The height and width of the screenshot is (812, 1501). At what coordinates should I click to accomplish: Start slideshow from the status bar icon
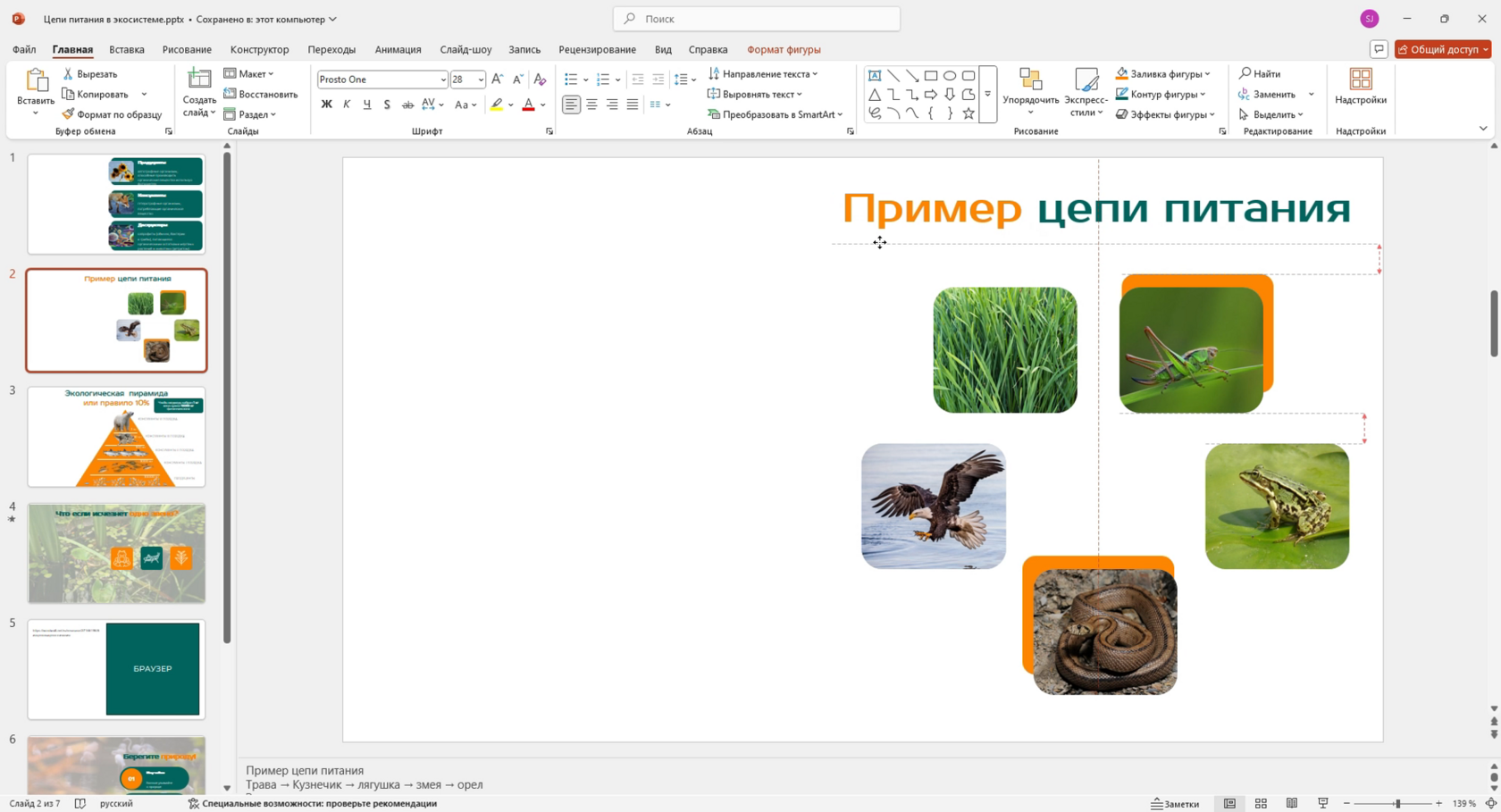1323,803
